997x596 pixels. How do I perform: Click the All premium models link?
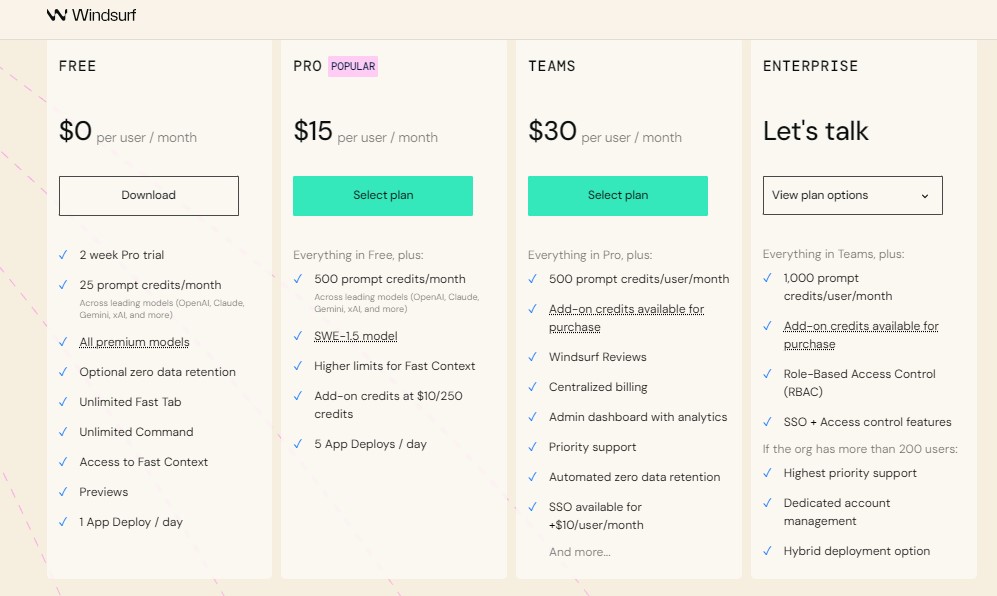click(134, 342)
